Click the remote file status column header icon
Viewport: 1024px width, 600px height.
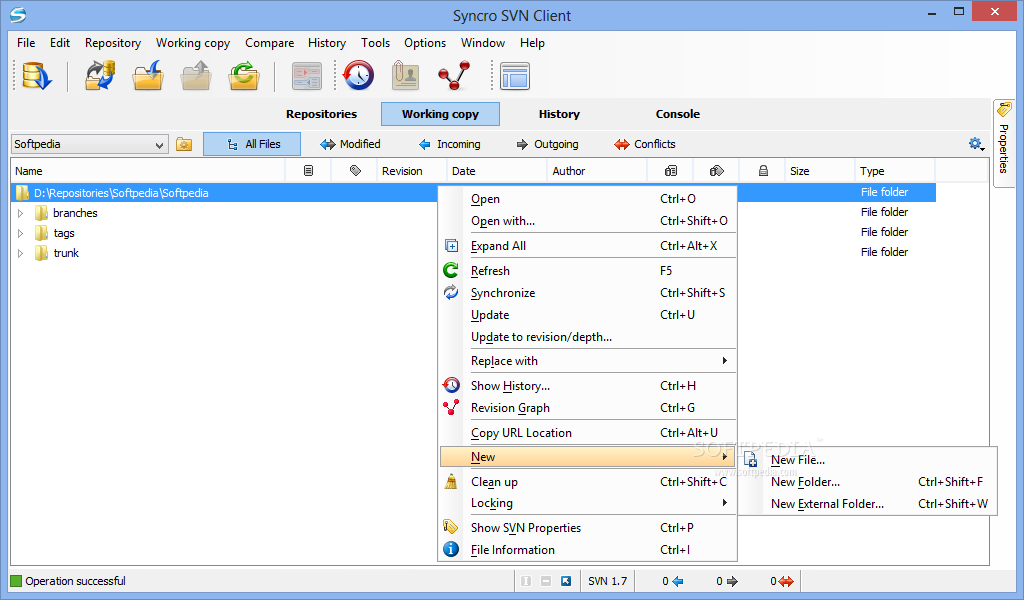671,170
